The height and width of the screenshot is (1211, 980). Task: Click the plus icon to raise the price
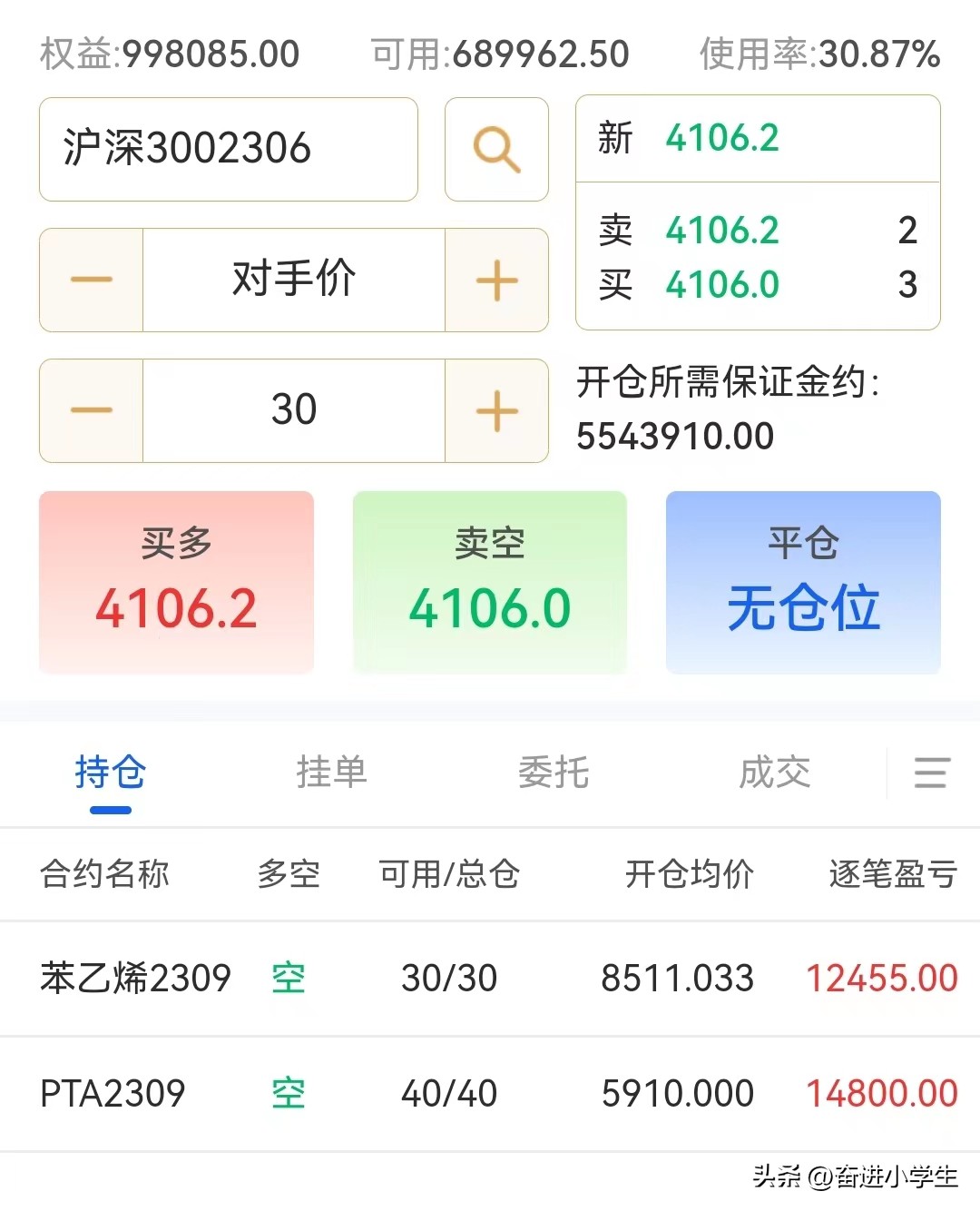[x=495, y=280]
